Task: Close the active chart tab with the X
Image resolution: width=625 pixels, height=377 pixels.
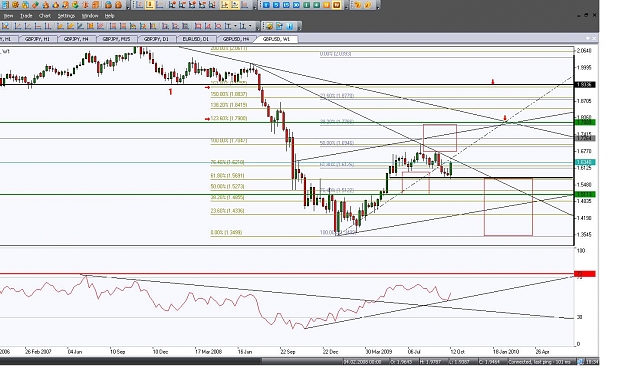Action: pyautogui.click(x=594, y=38)
